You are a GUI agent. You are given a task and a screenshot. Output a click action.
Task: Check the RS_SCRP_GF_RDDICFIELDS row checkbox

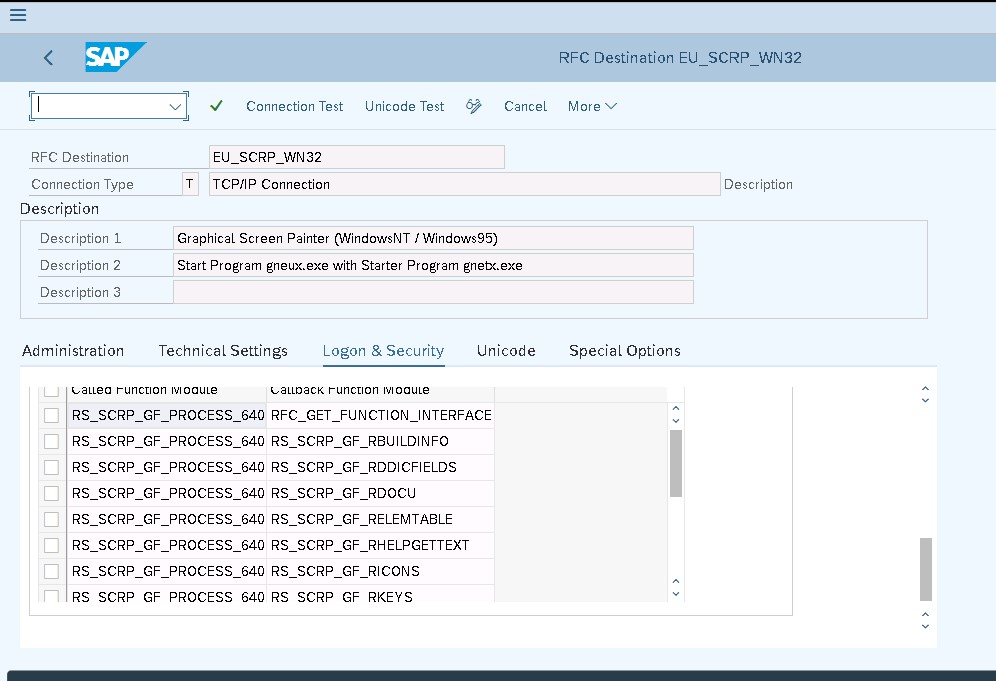click(x=51, y=468)
